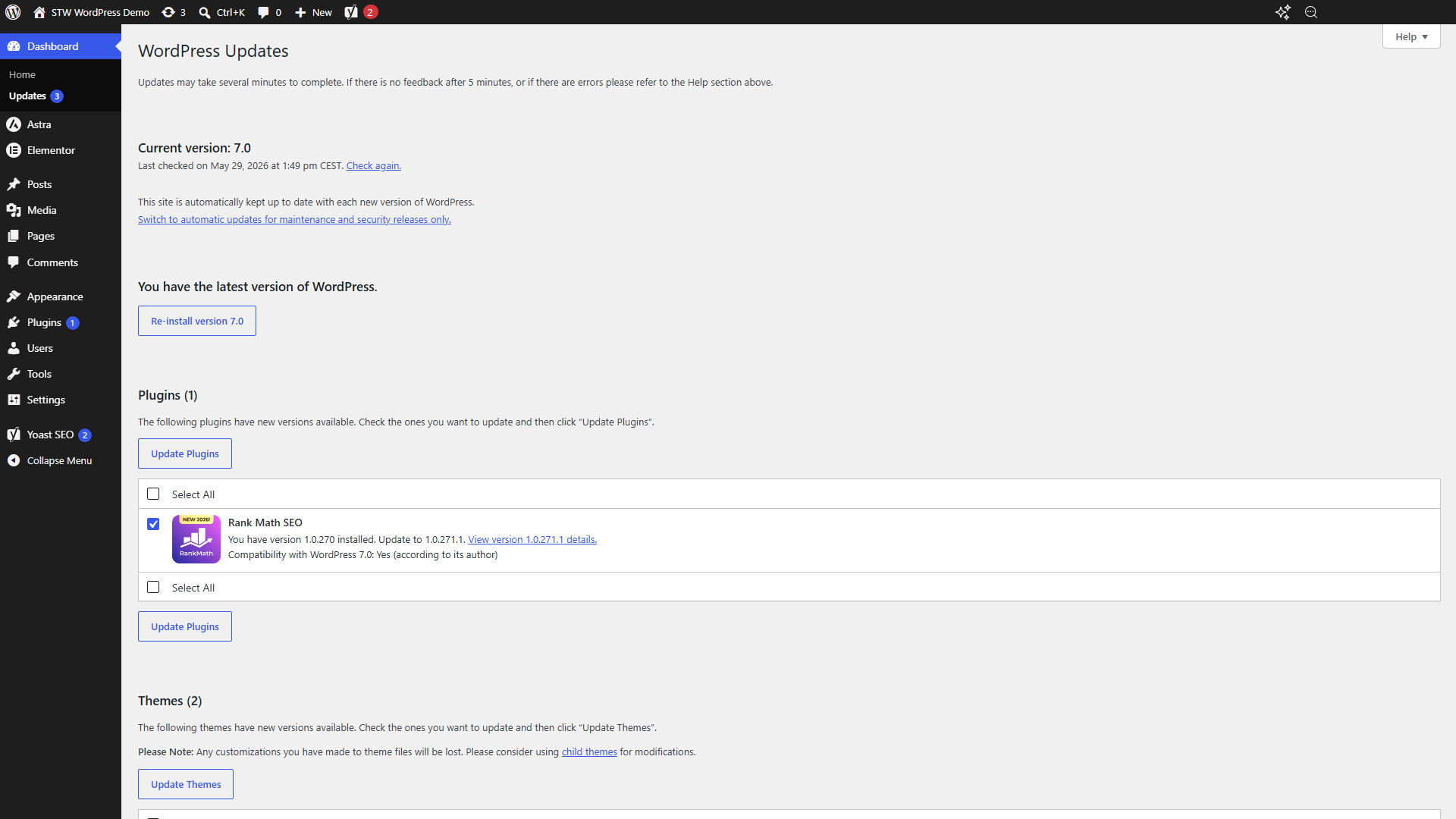Viewport: 1456px width, 819px height.
Task: Open View version 1.0.271.1 details link
Action: (532, 540)
